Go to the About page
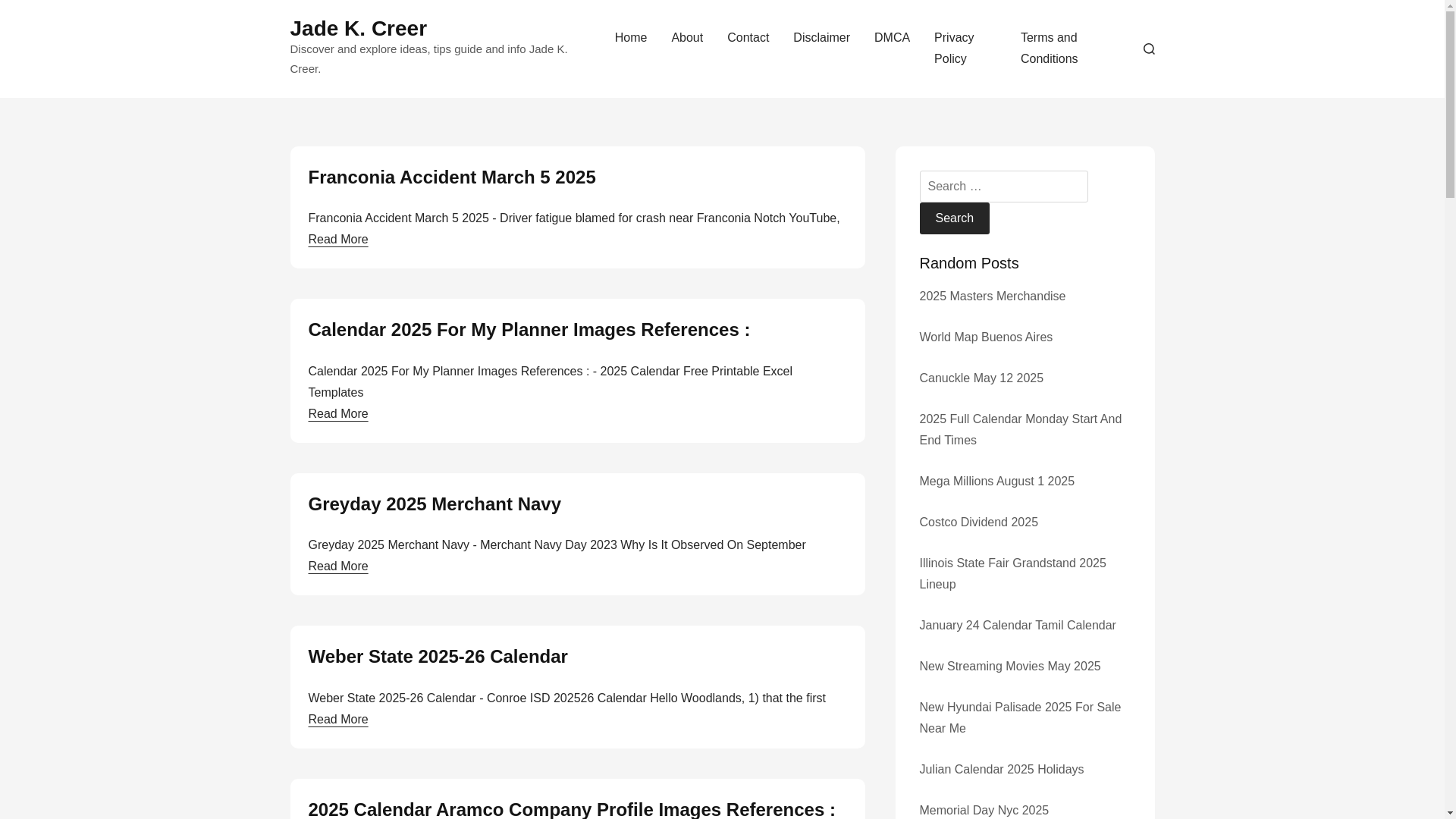 (686, 38)
